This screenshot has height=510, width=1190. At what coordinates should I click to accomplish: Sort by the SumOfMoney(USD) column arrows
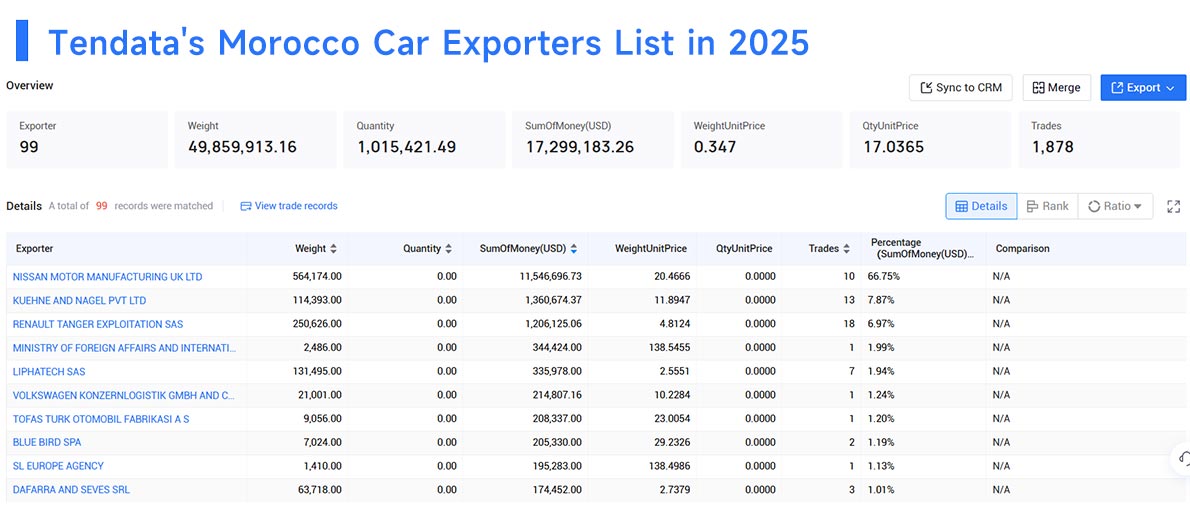[574, 248]
